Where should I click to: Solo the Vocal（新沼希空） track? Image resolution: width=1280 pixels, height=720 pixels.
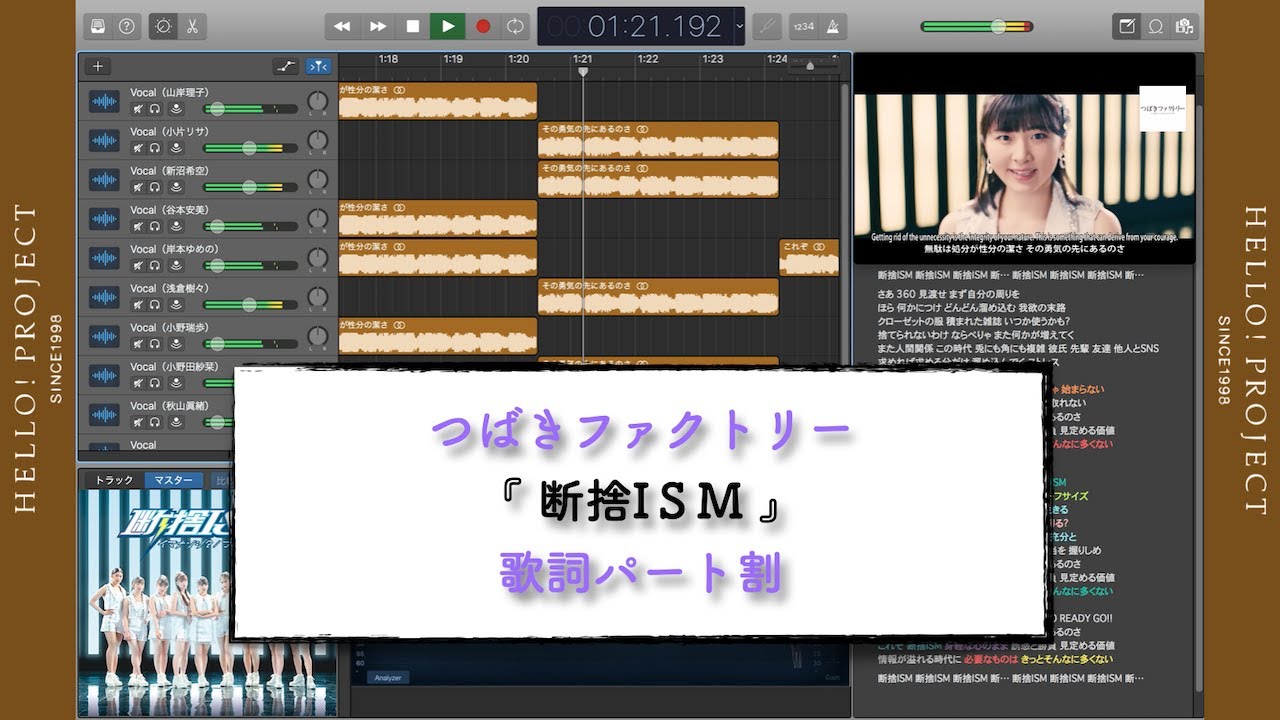pos(155,187)
